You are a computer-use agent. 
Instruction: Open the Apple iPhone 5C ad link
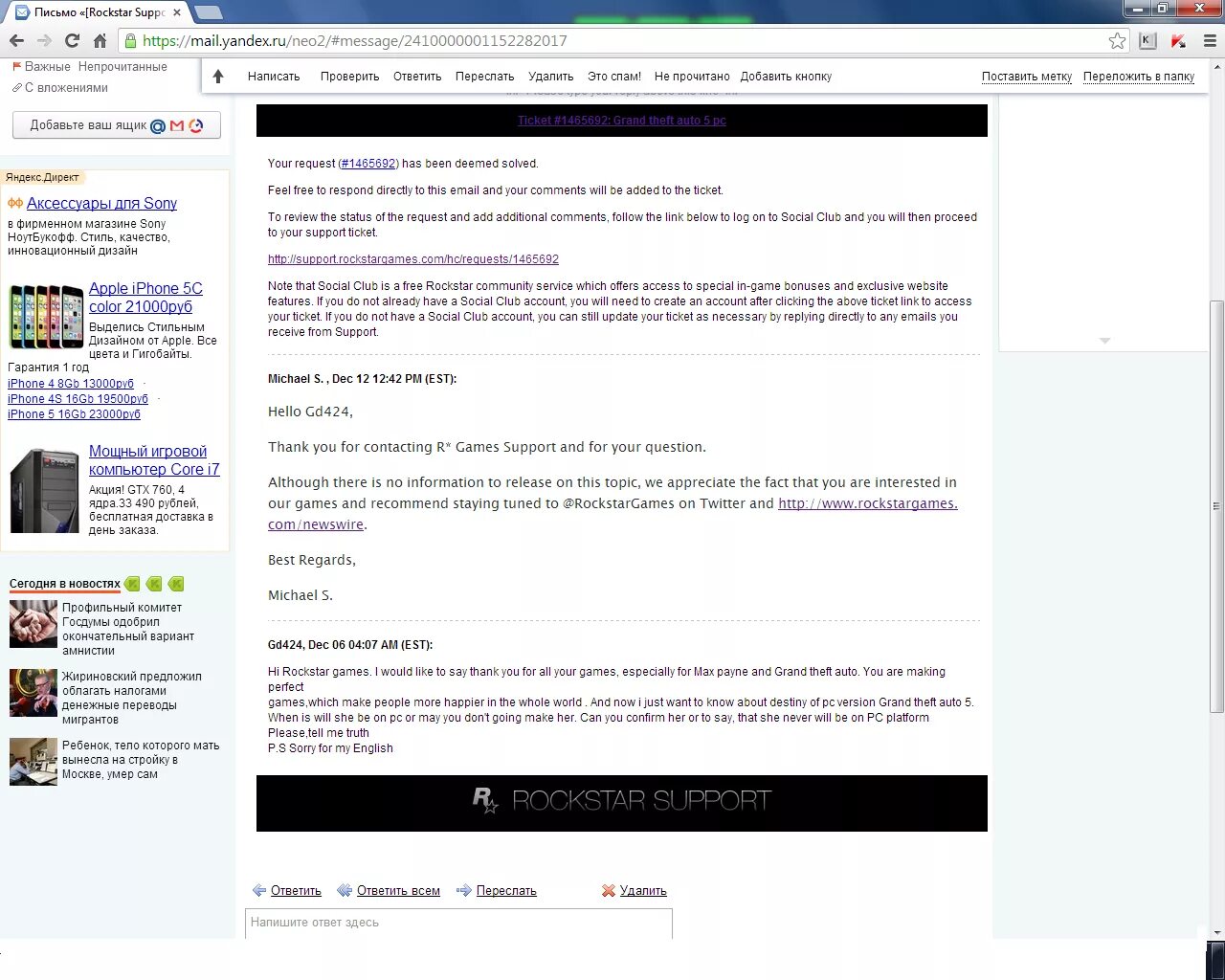coord(145,298)
